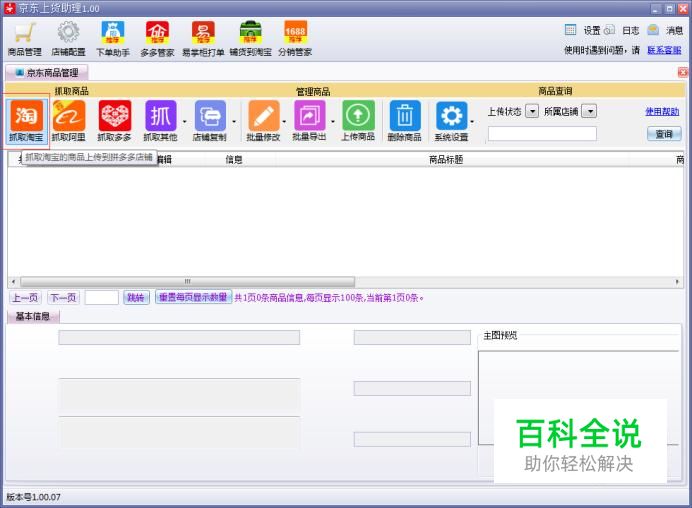The width and height of the screenshot is (692, 508).
Task: Click 上传商品 upload icon
Action: point(358,121)
